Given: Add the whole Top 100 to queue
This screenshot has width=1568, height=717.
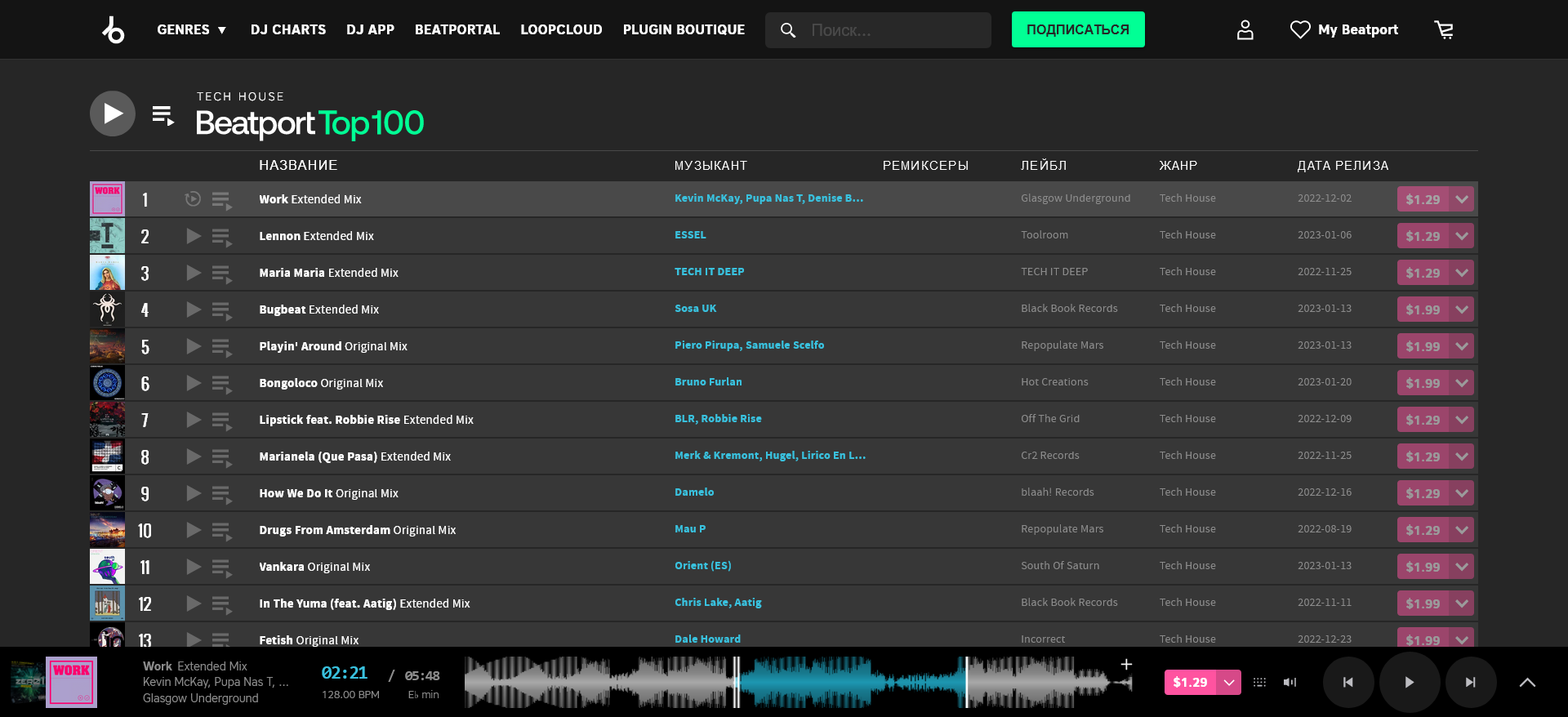Looking at the screenshot, I should 163,116.
